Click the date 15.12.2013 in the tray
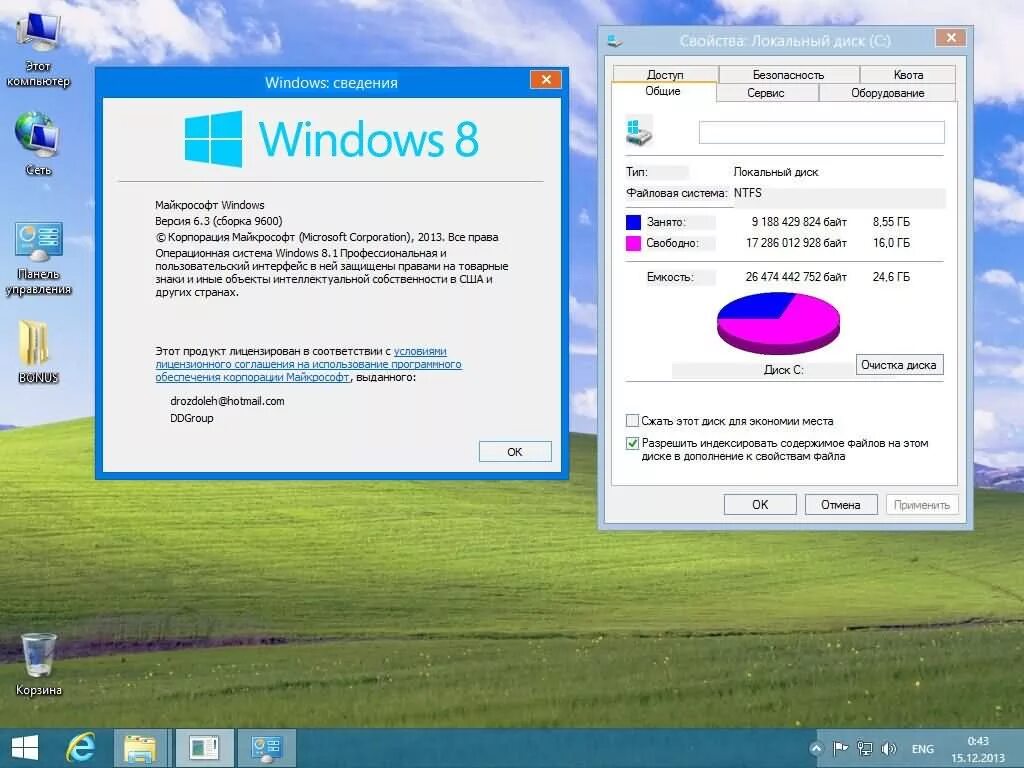This screenshot has height=768, width=1024. click(978, 758)
